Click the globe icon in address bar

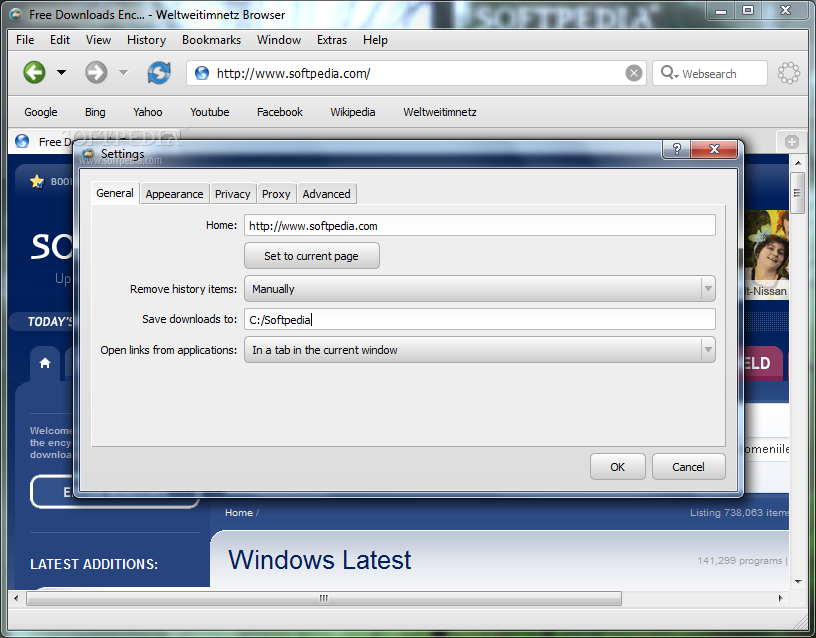202,73
